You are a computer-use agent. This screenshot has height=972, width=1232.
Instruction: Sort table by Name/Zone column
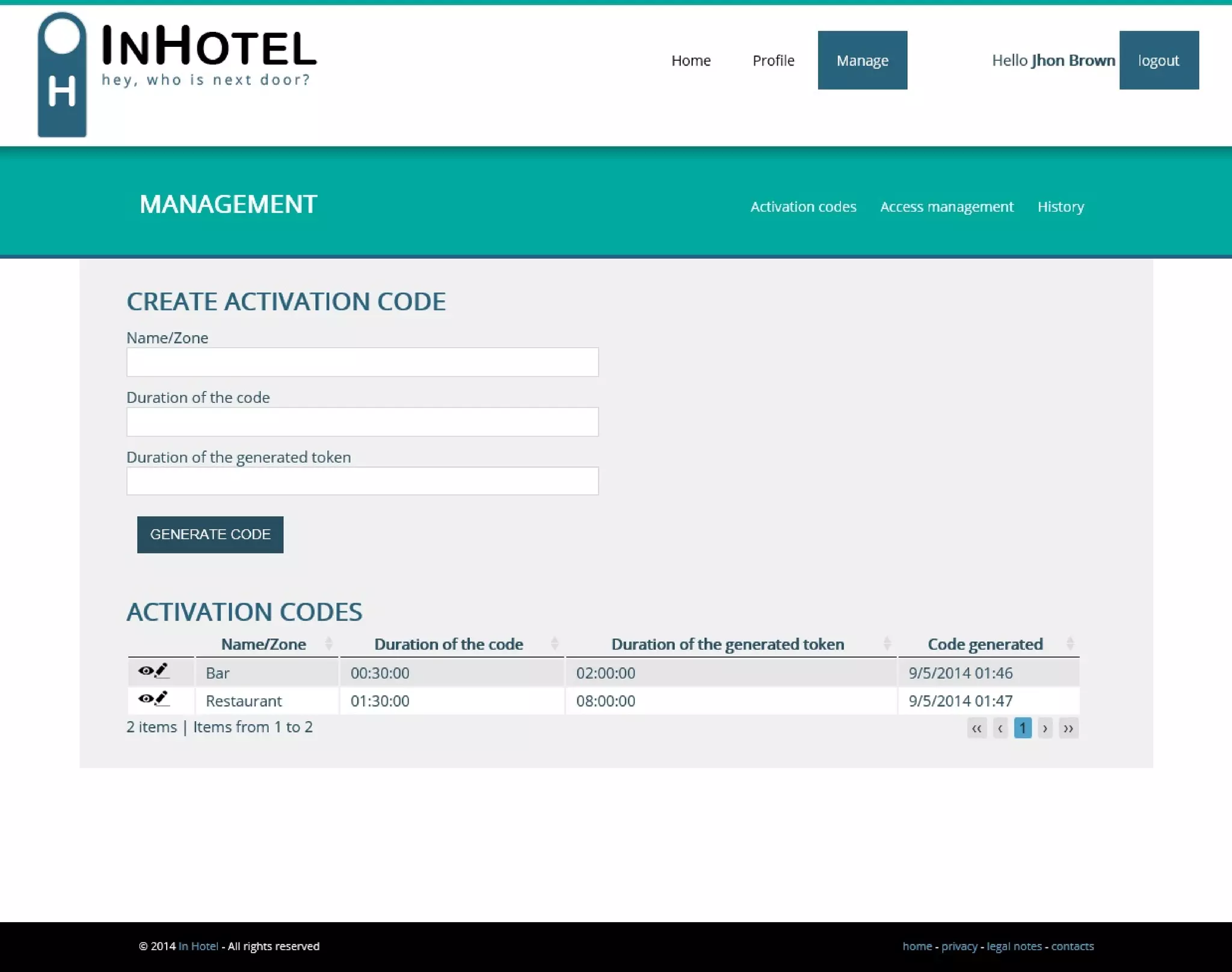pyautogui.click(x=264, y=644)
